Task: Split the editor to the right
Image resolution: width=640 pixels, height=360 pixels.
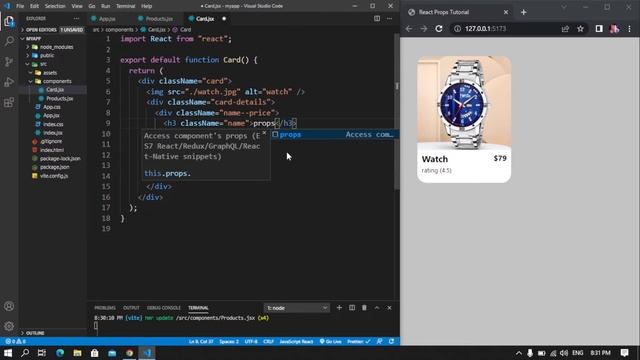Action: [x=377, y=18]
